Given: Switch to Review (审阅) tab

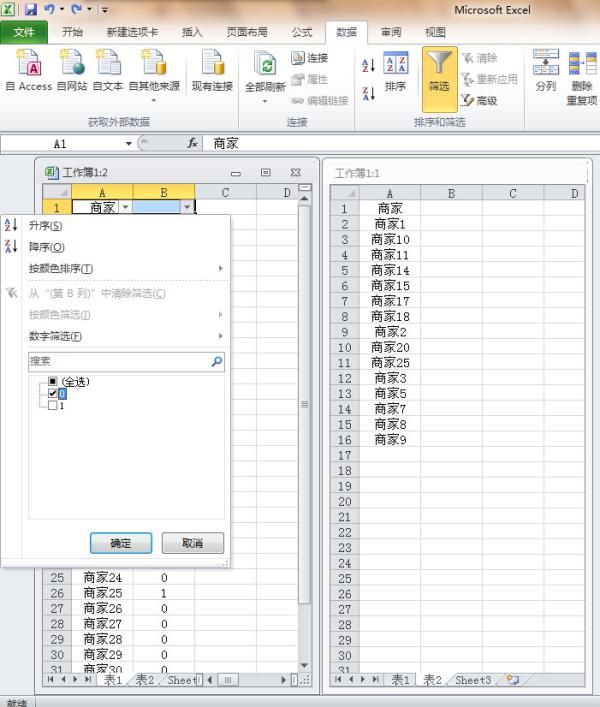Looking at the screenshot, I should click(391, 32).
